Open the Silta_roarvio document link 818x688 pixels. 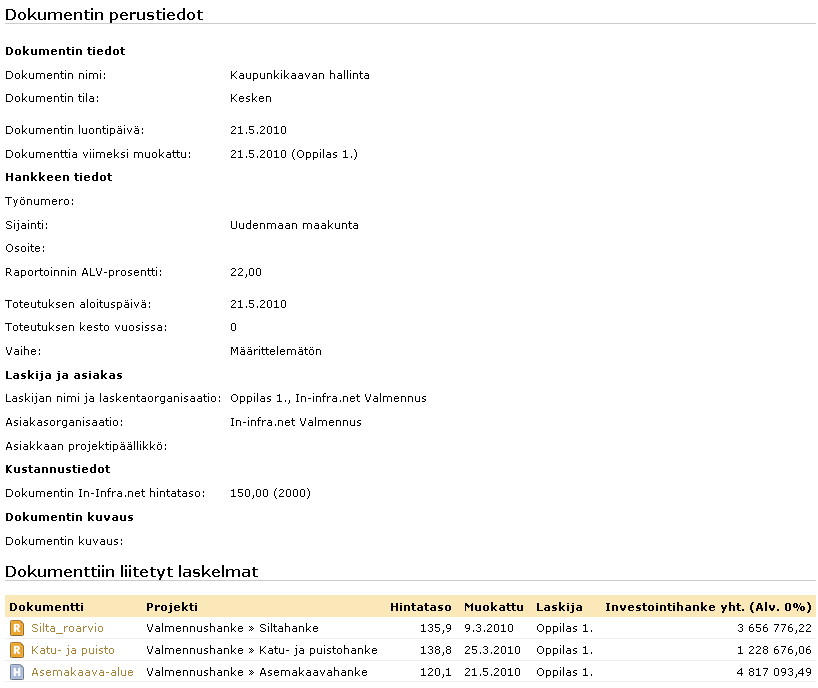click(67, 628)
